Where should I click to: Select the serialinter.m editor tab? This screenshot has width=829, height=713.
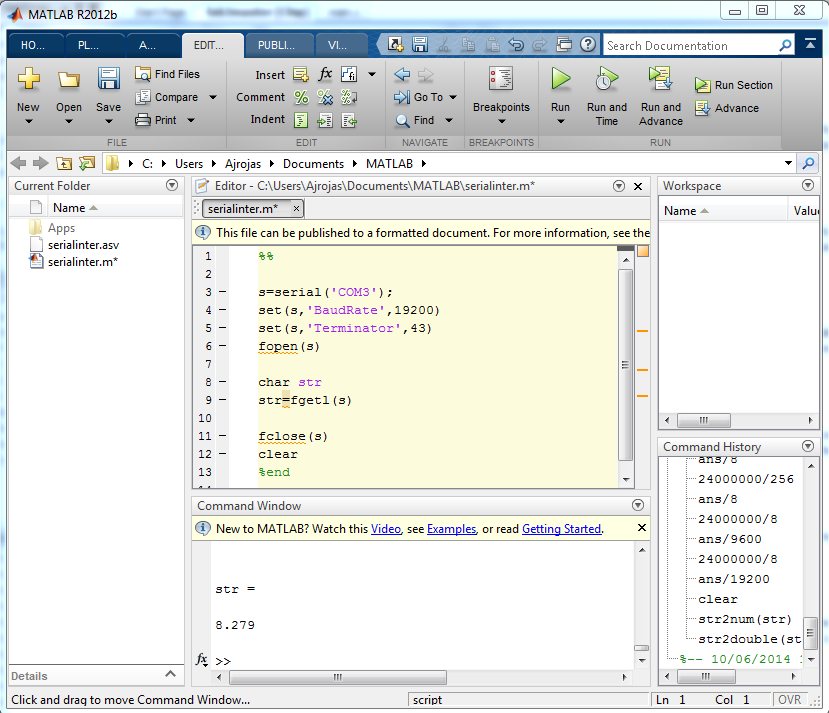point(242,208)
